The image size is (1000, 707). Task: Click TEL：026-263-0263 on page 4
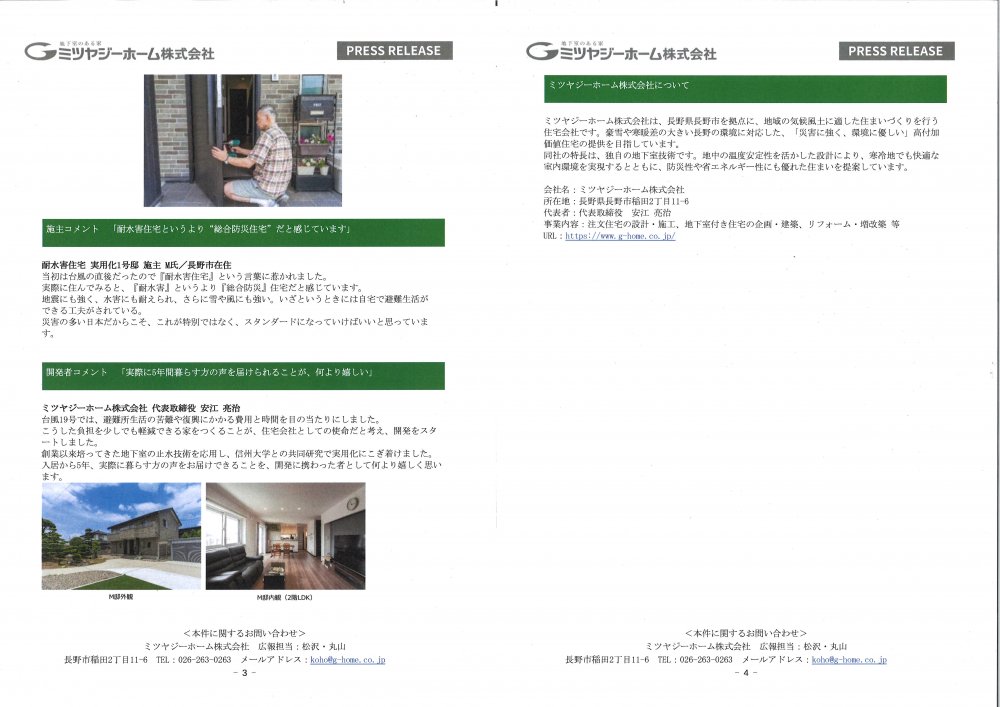(695, 660)
